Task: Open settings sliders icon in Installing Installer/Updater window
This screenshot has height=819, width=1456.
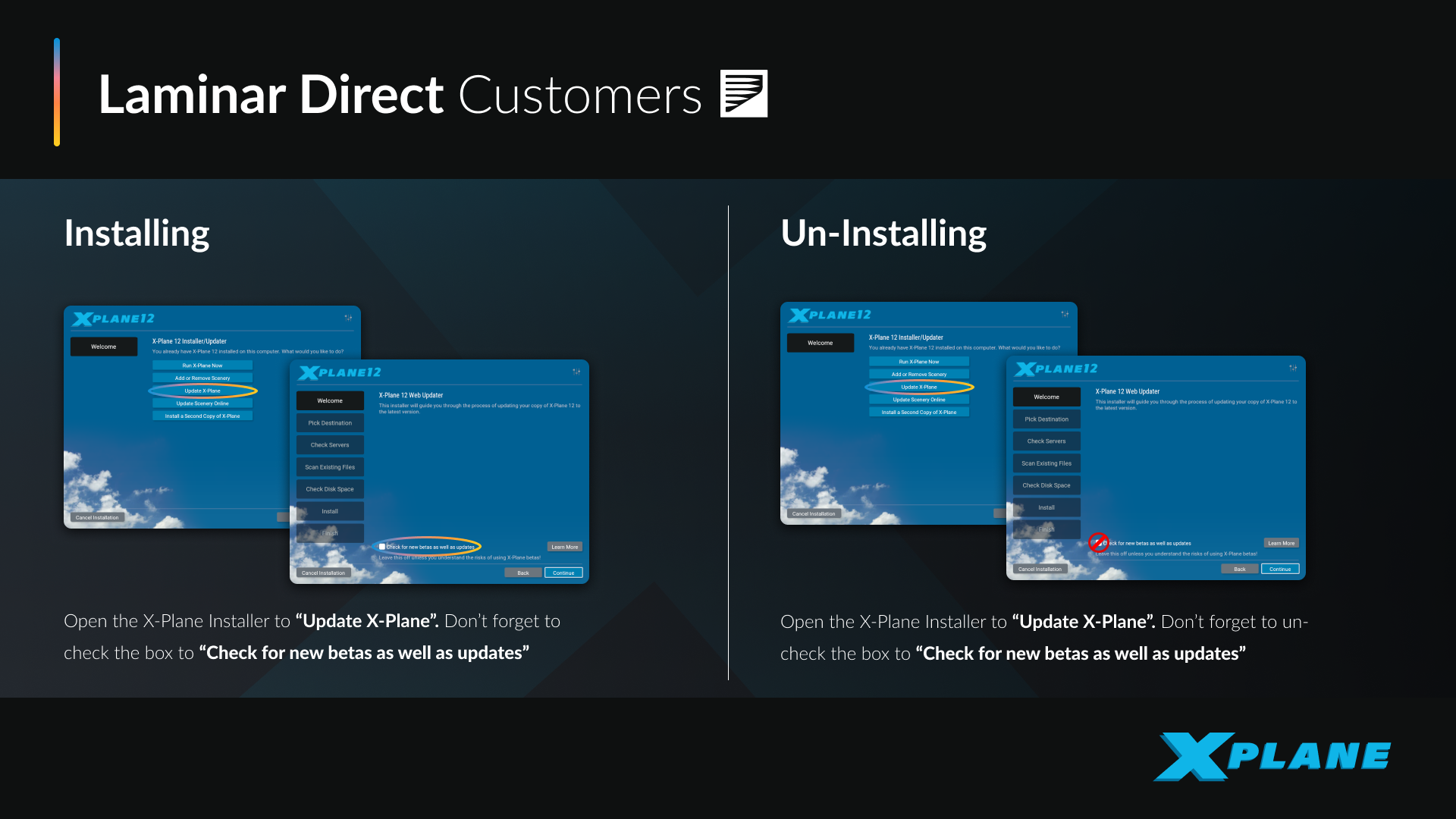Action: [348, 318]
